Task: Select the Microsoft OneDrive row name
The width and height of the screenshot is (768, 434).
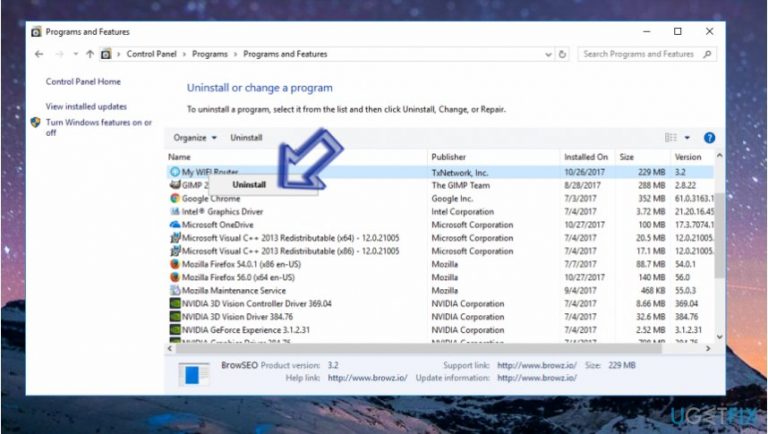Action: coord(217,225)
